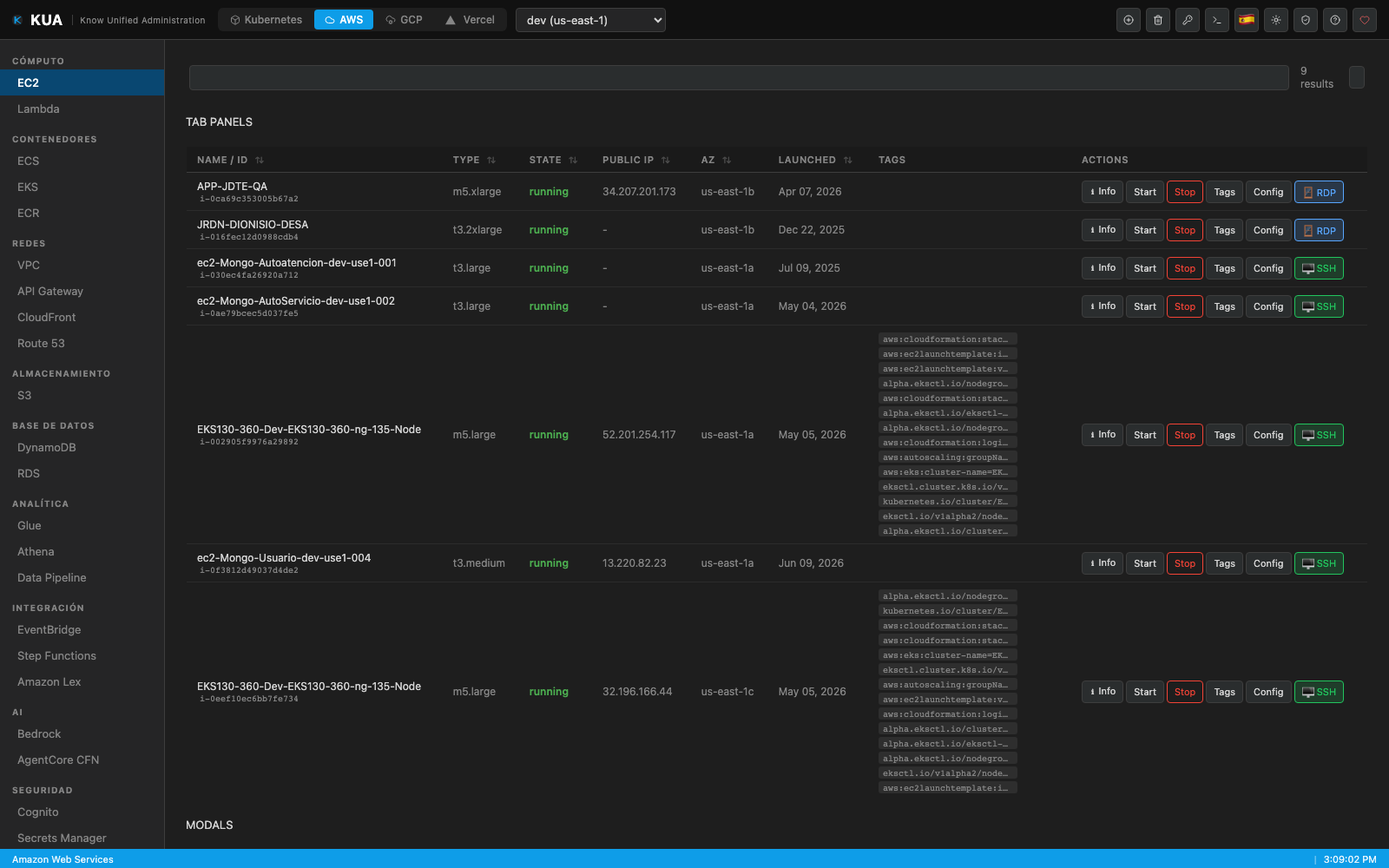Switch to the GCP provider tab

point(404,20)
